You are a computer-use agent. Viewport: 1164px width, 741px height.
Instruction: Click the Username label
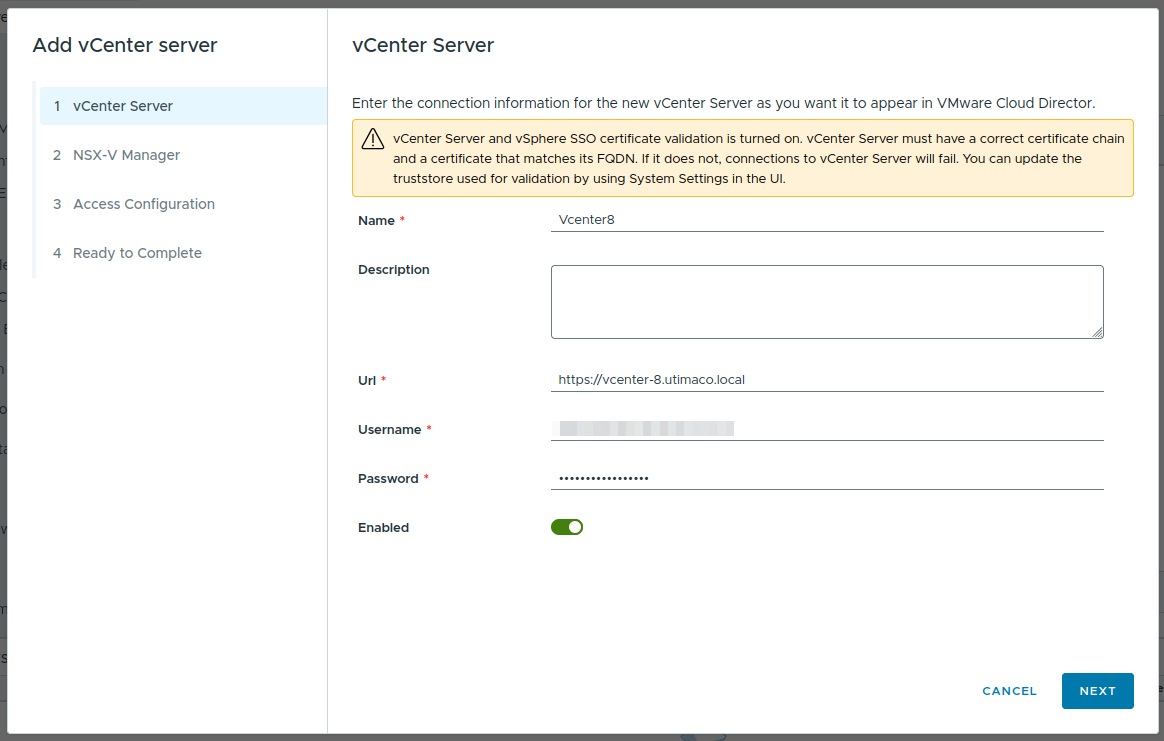coord(390,429)
